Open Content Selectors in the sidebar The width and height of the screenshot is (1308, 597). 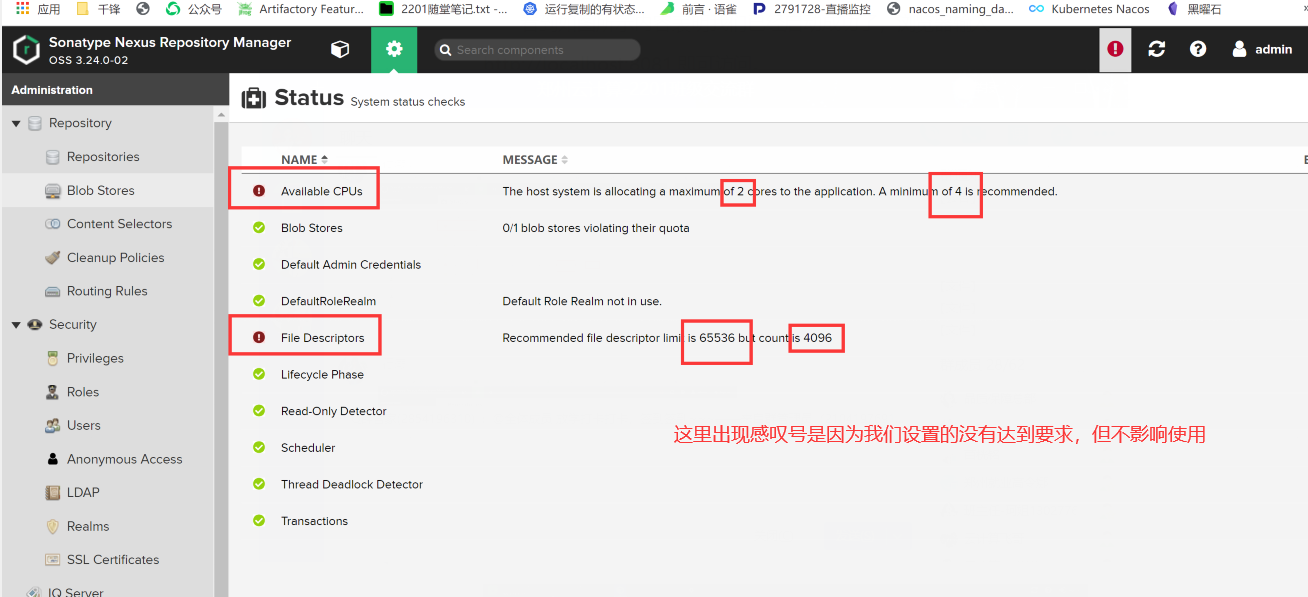[x=120, y=224]
